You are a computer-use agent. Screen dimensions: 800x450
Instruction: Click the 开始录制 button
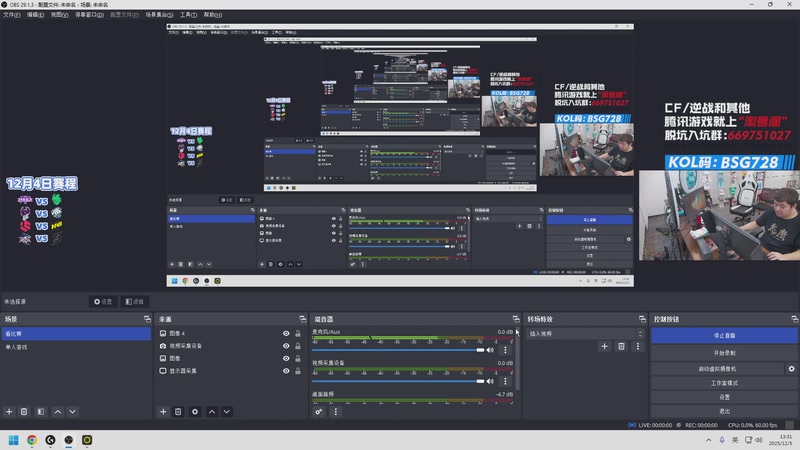(724, 353)
